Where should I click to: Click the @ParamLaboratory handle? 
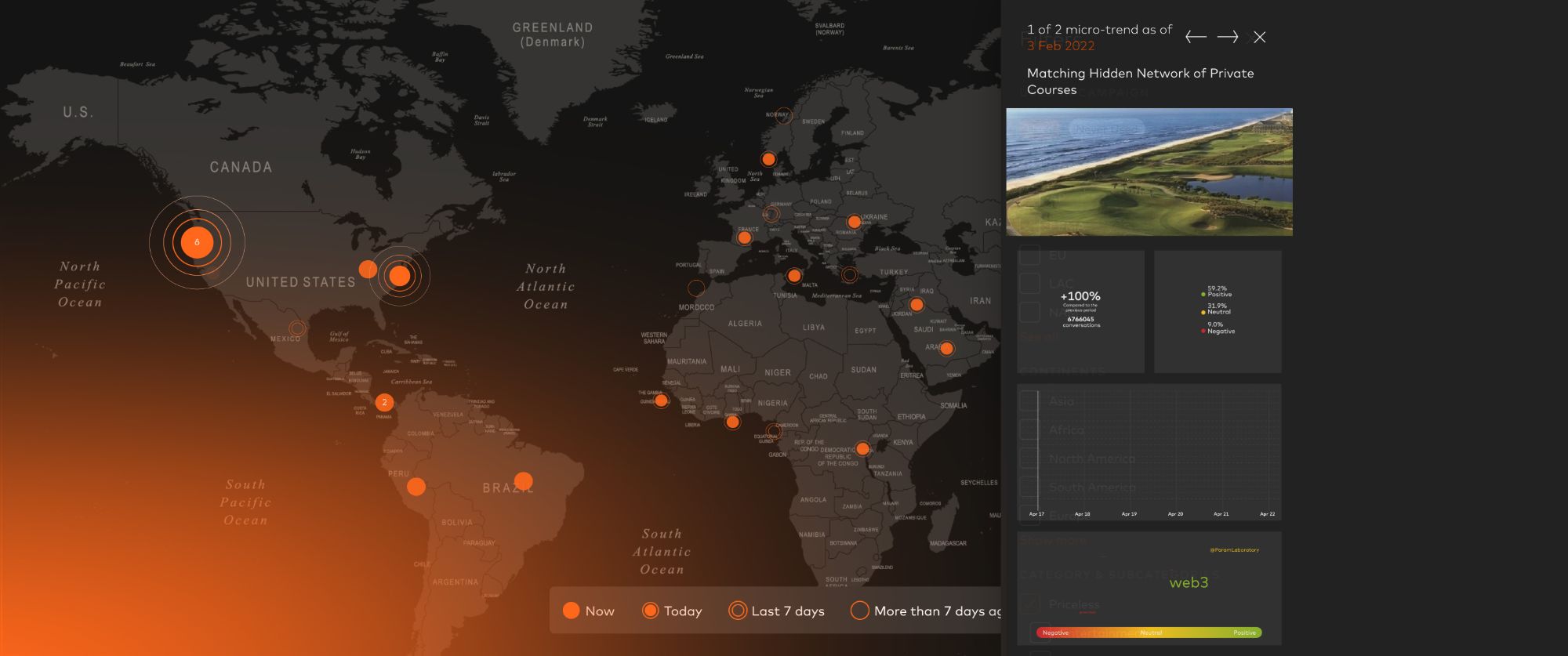click(x=1234, y=549)
